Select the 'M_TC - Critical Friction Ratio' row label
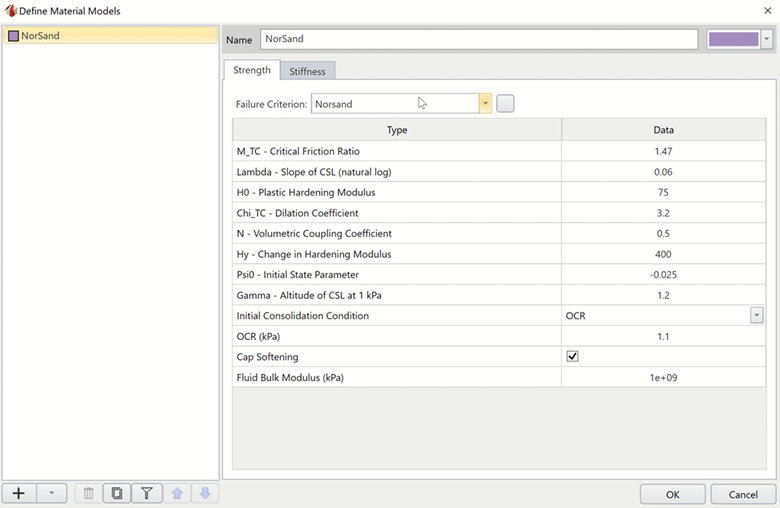Viewport: 780px width, 508px height. click(x=298, y=151)
